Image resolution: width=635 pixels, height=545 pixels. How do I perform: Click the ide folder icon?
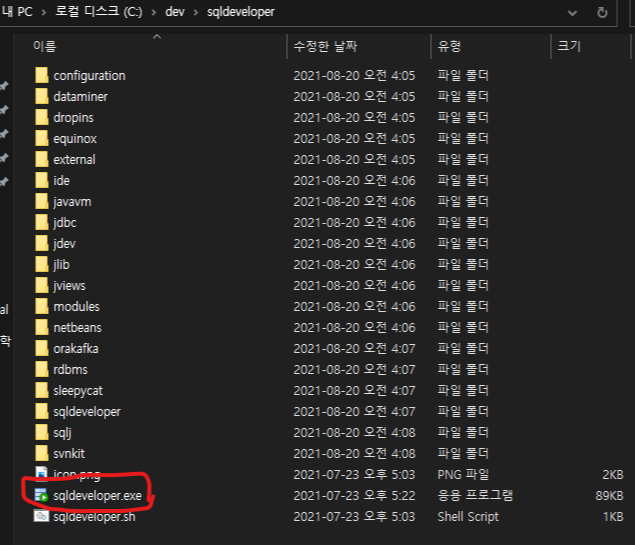tap(42, 181)
